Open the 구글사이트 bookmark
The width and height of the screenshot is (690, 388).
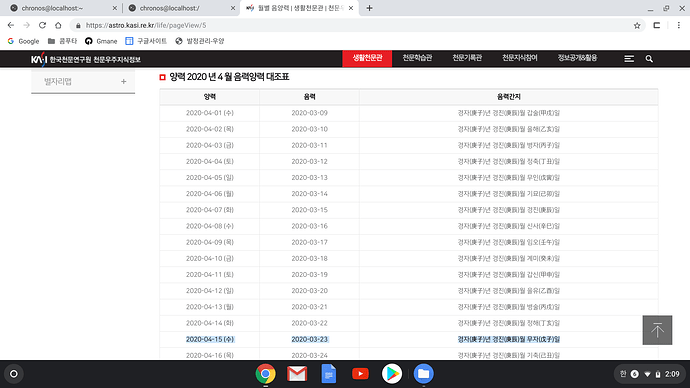pyautogui.click(x=146, y=41)
